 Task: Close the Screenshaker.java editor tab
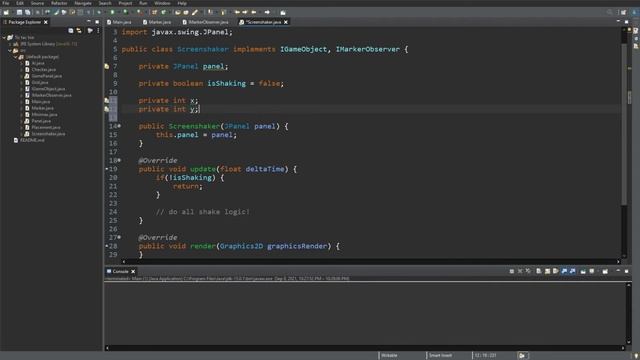[x=286, y=22]
